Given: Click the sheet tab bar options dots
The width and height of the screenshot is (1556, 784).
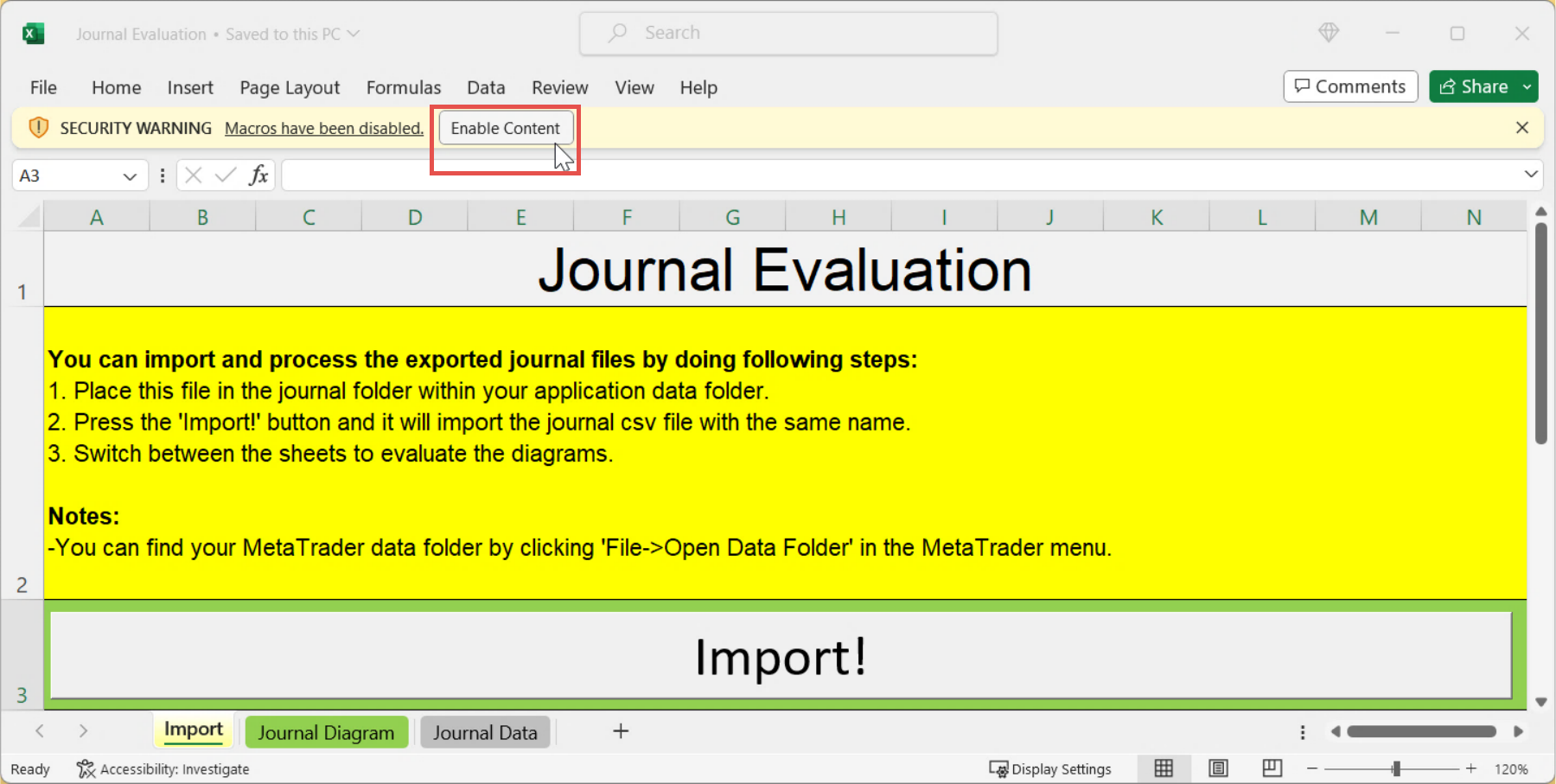Looking at the screenshot, I should [1303, 732].
